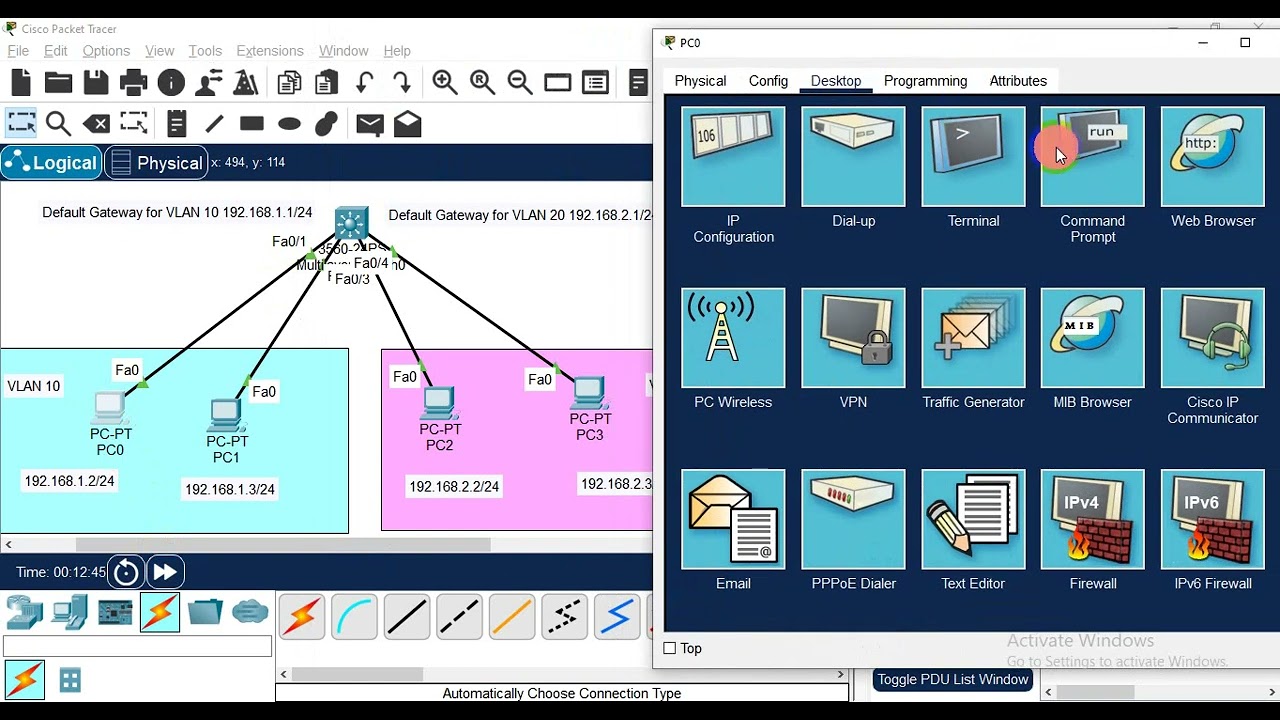Image resolution: width=1280 pixels, height=720 pixels.
Task: Click the Undo arrow icon
Action: 364,83
